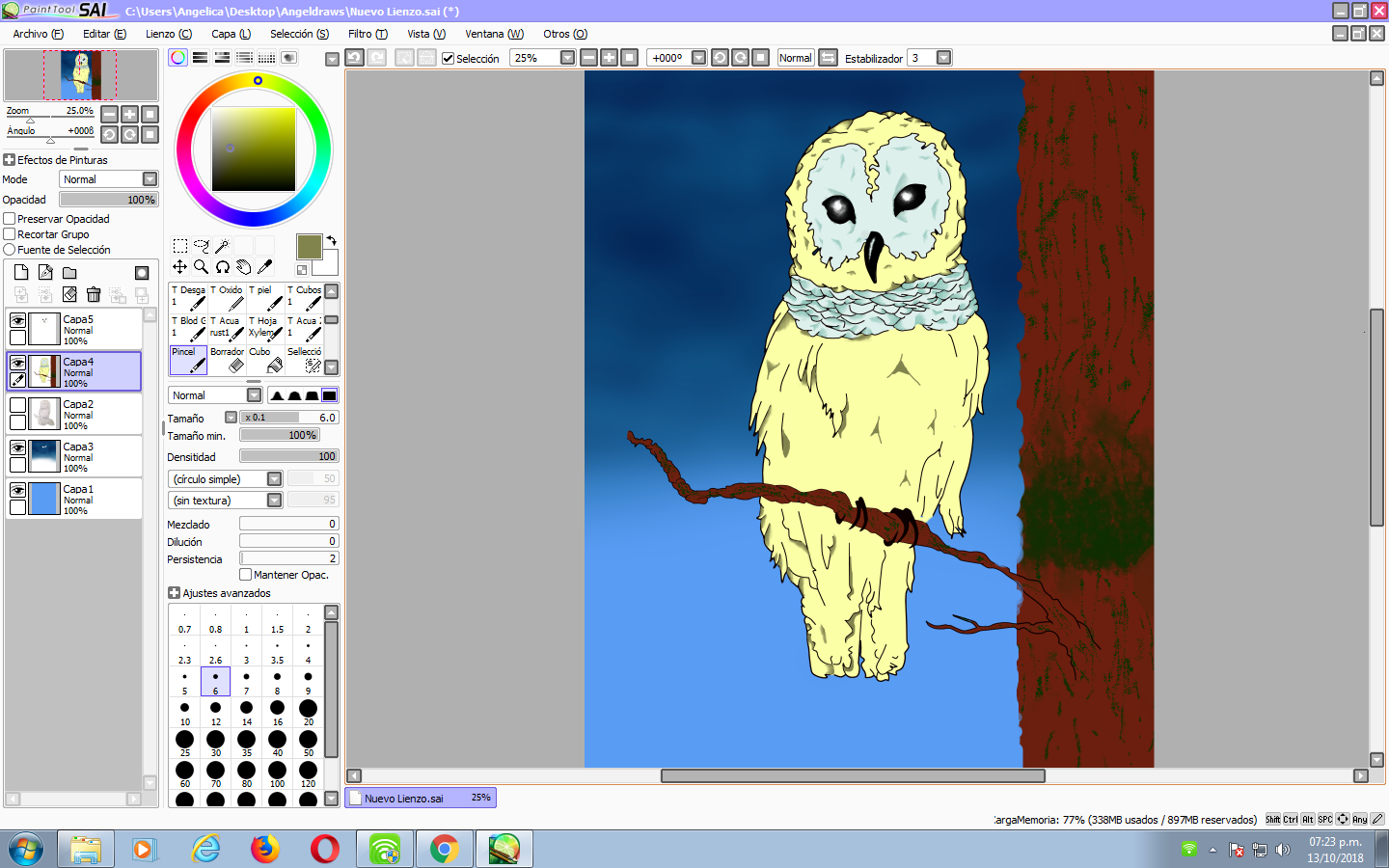The width and height of the screenshot is (1389, 868).
Task: Click the delete layer trash icon
Action: (94, 294)
